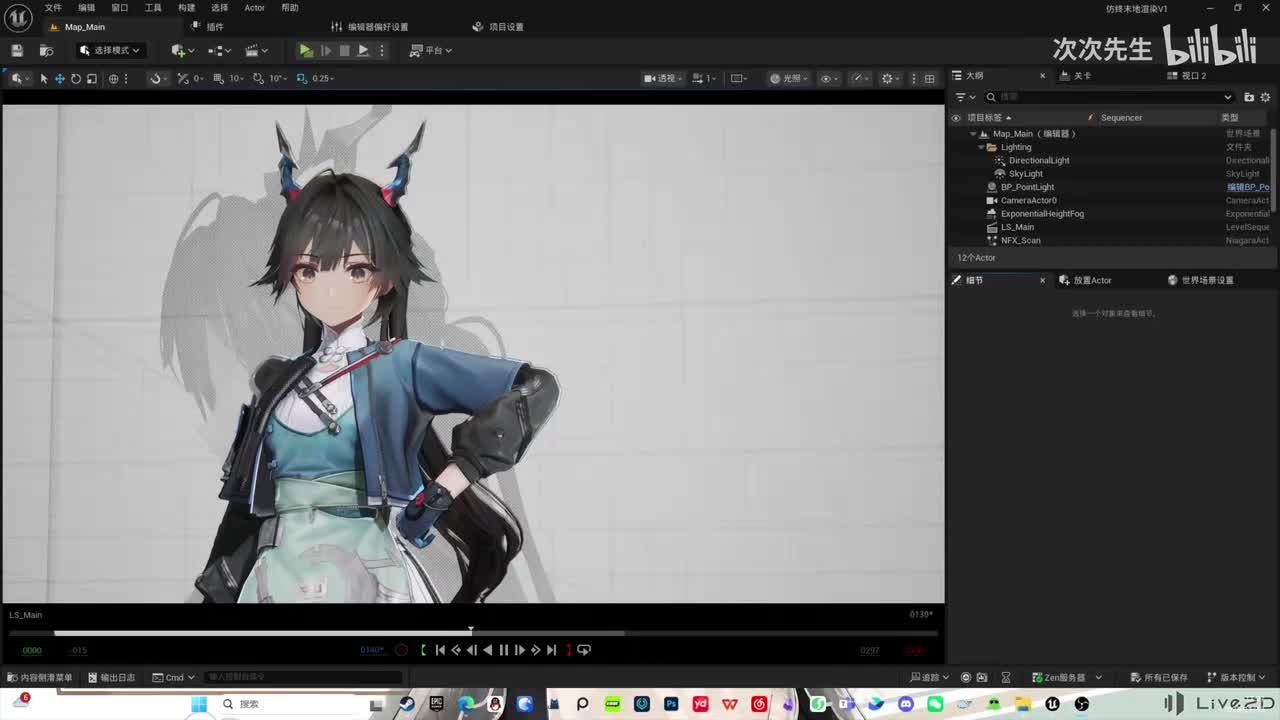Open the 透视 perspective view dropdown
The width and height of the screenshot is (1280, 720).
(x=663, y=78)
